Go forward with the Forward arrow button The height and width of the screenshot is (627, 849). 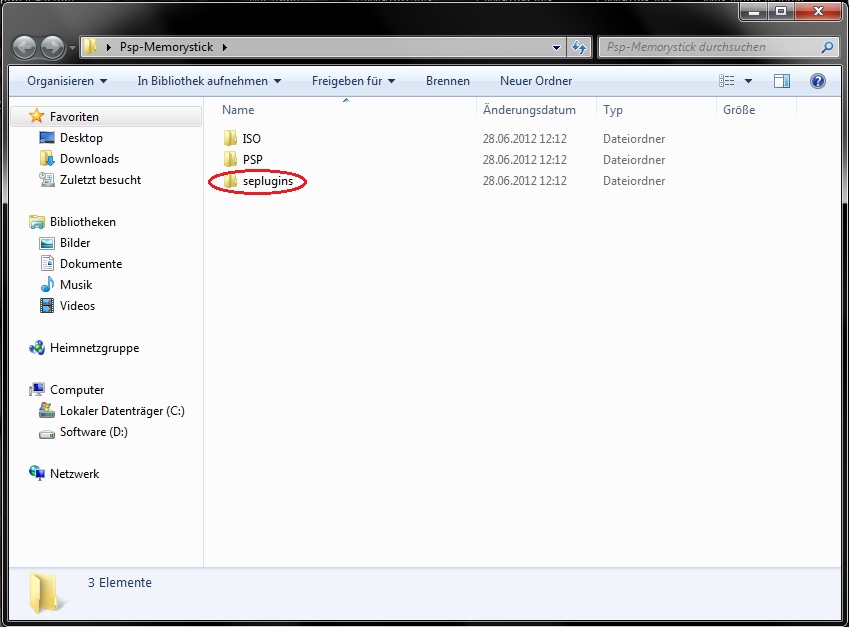(x=53, y=48)
